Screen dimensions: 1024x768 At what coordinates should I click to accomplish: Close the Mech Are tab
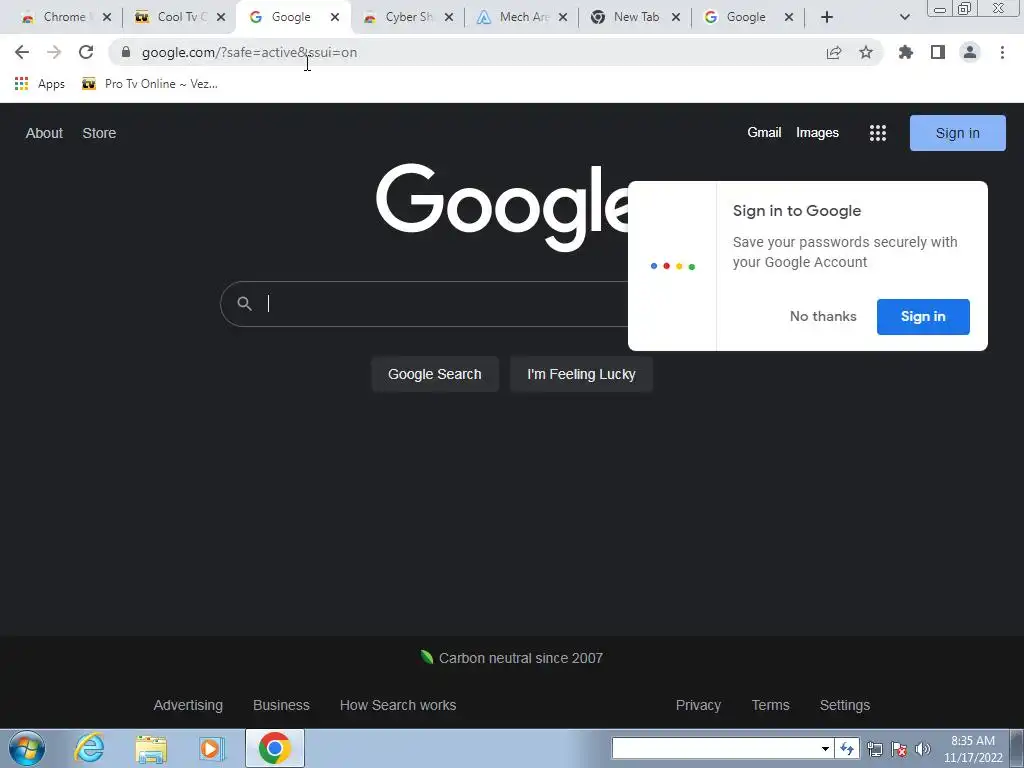(563, 17)
